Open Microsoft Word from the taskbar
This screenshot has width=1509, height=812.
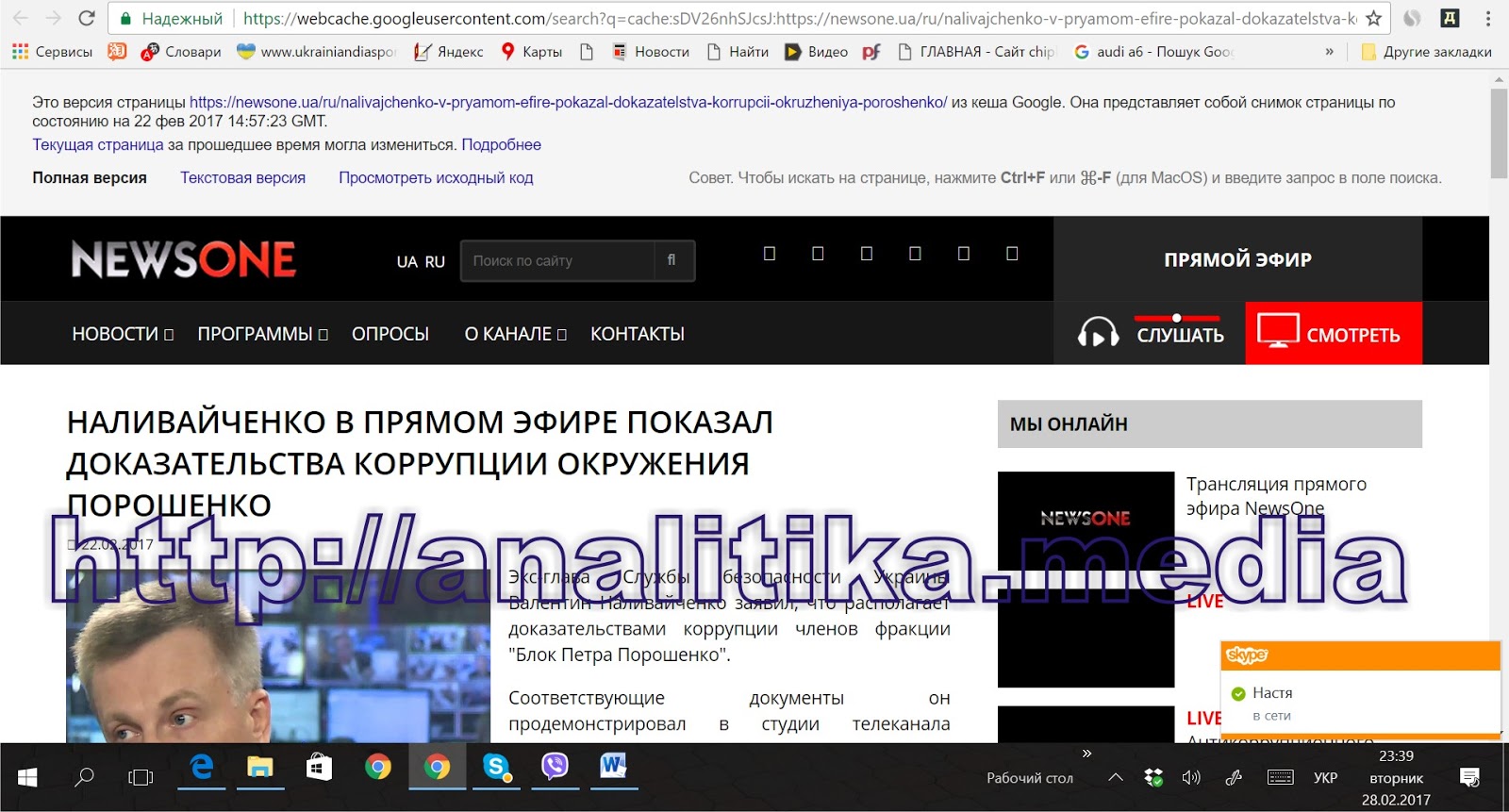tap(613, 768)
